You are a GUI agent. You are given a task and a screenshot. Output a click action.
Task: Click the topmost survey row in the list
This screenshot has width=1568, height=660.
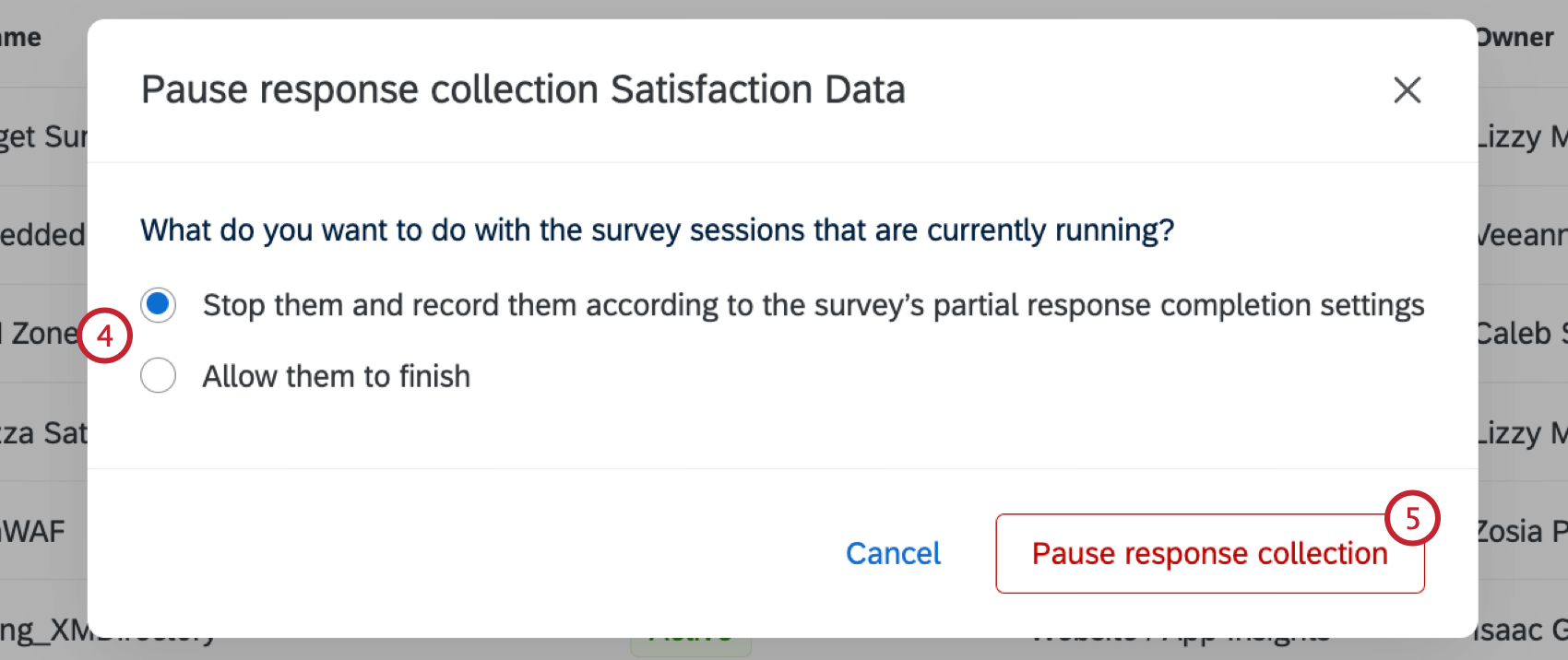(42, 136)
